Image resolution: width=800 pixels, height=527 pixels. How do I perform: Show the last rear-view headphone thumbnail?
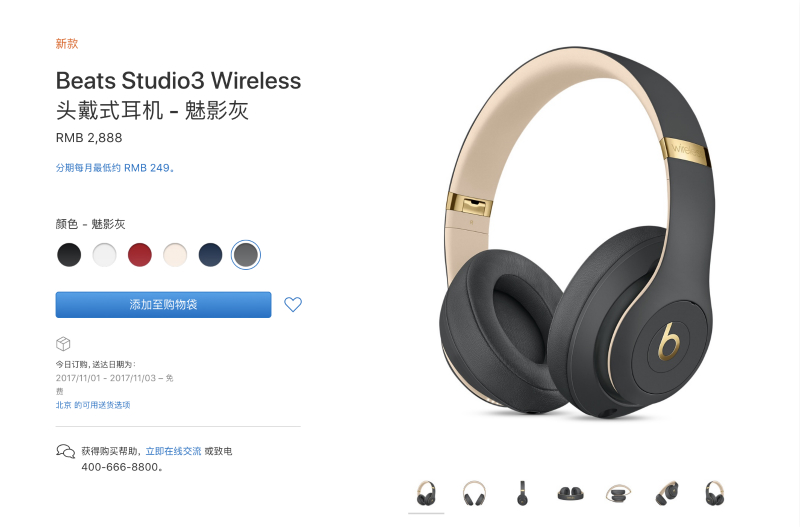click(x=715, y=493)
